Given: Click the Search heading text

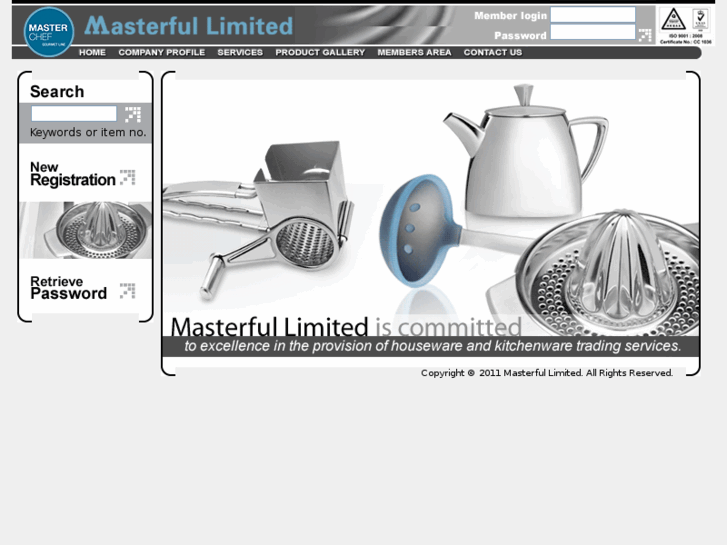Looking at the screenshot, I should click(x=57, y=91).
